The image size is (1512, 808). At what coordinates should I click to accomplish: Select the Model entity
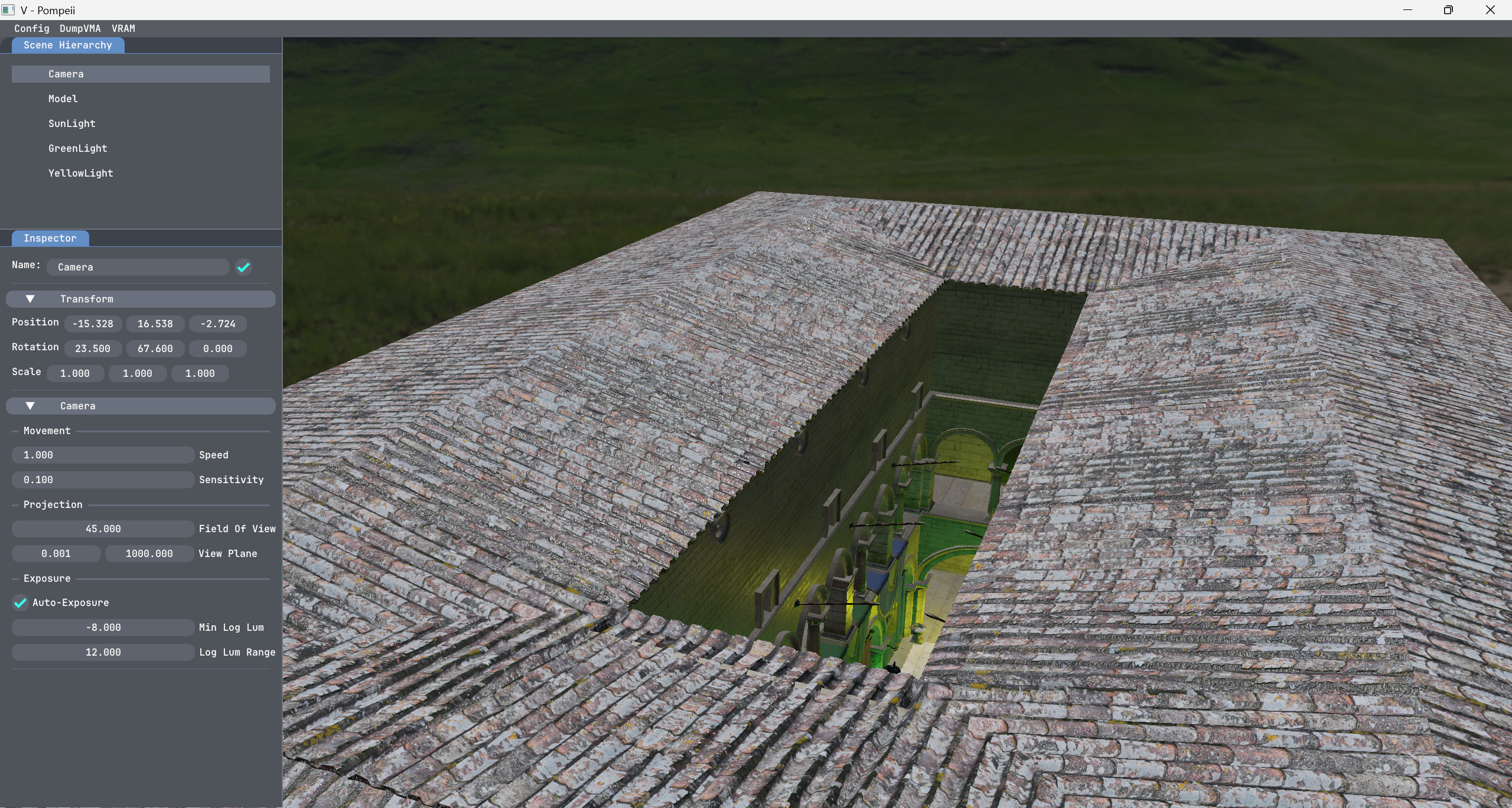point(63,99)
